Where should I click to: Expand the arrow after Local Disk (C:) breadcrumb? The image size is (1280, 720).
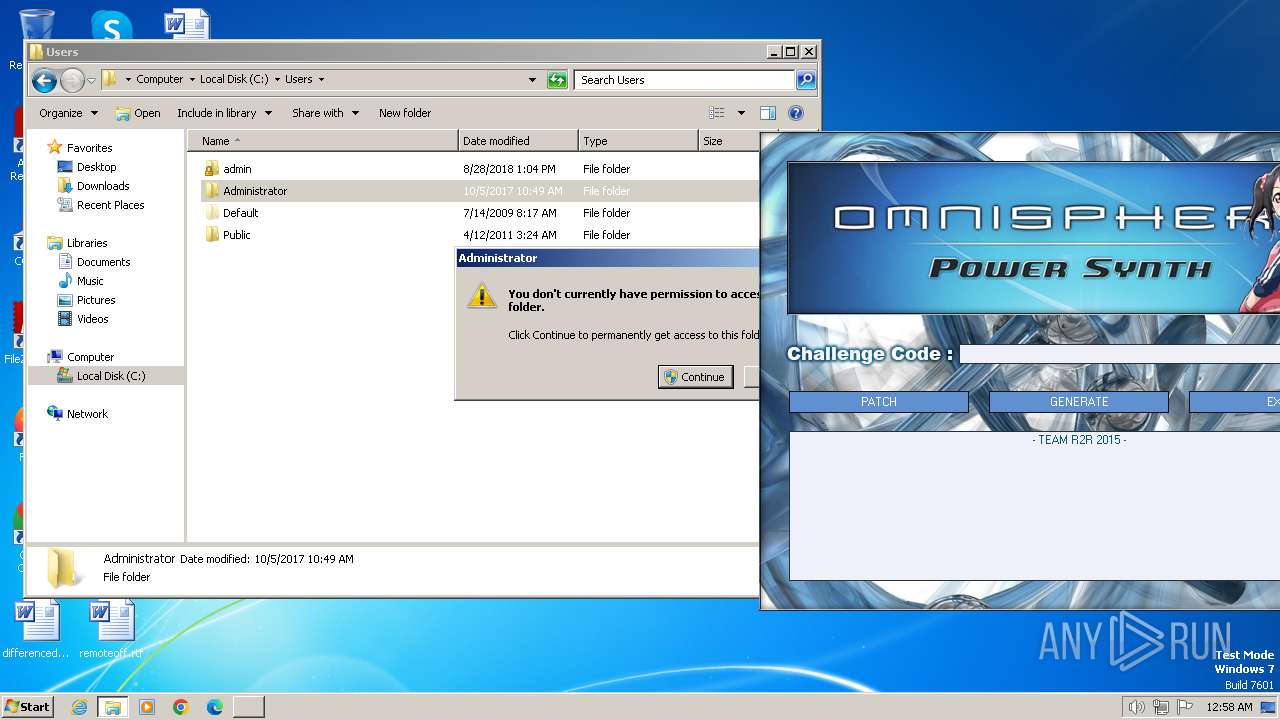(x=277, y=80)
